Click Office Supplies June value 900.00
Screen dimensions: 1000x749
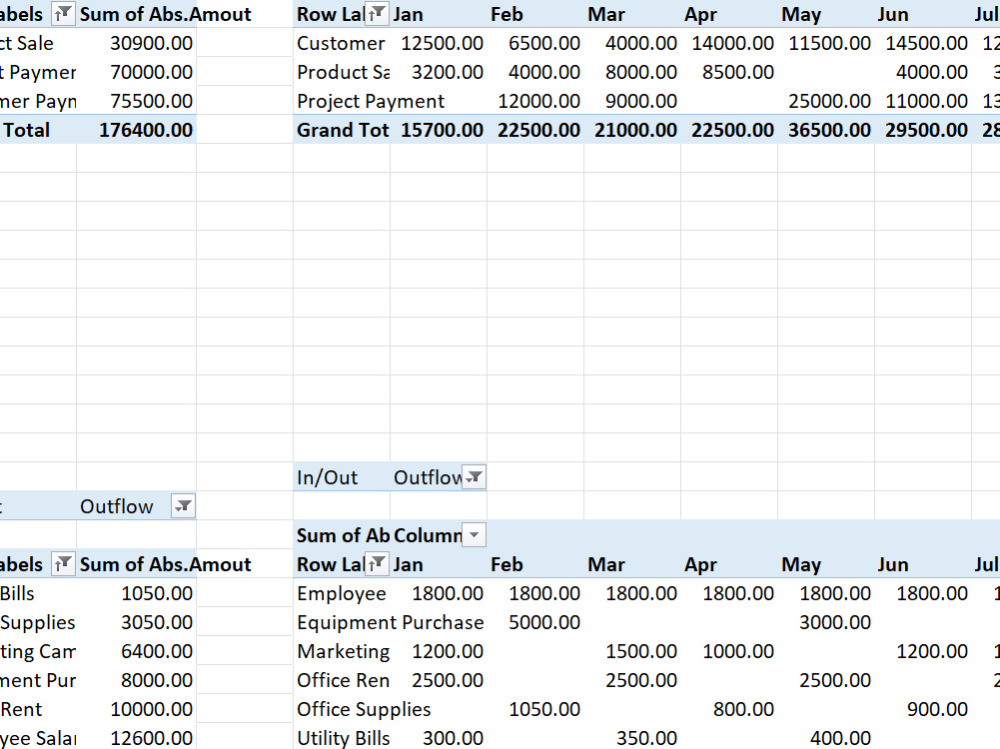pos(923,709)
